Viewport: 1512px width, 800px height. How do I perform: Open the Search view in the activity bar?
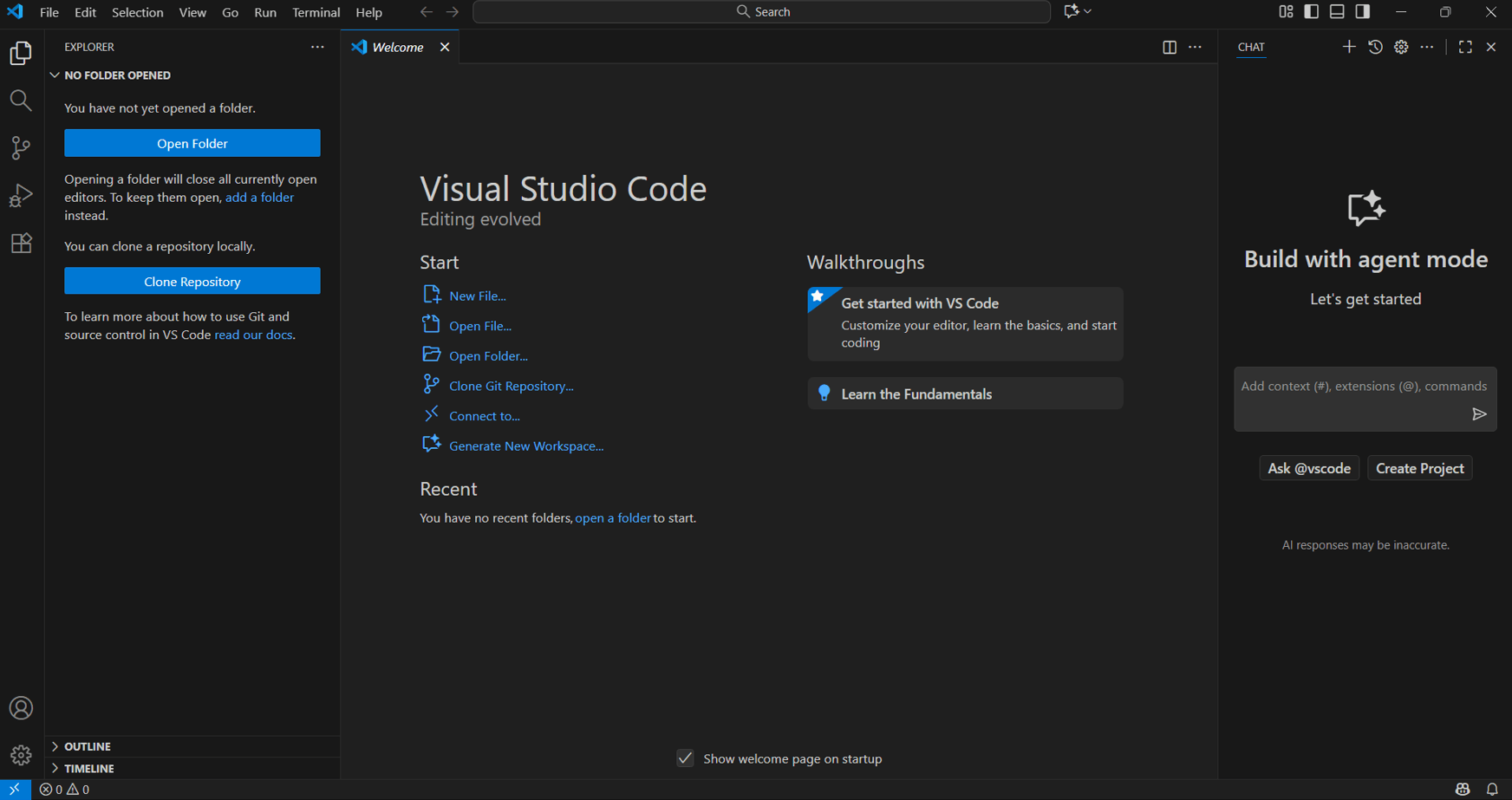click(x=21, y=100)
